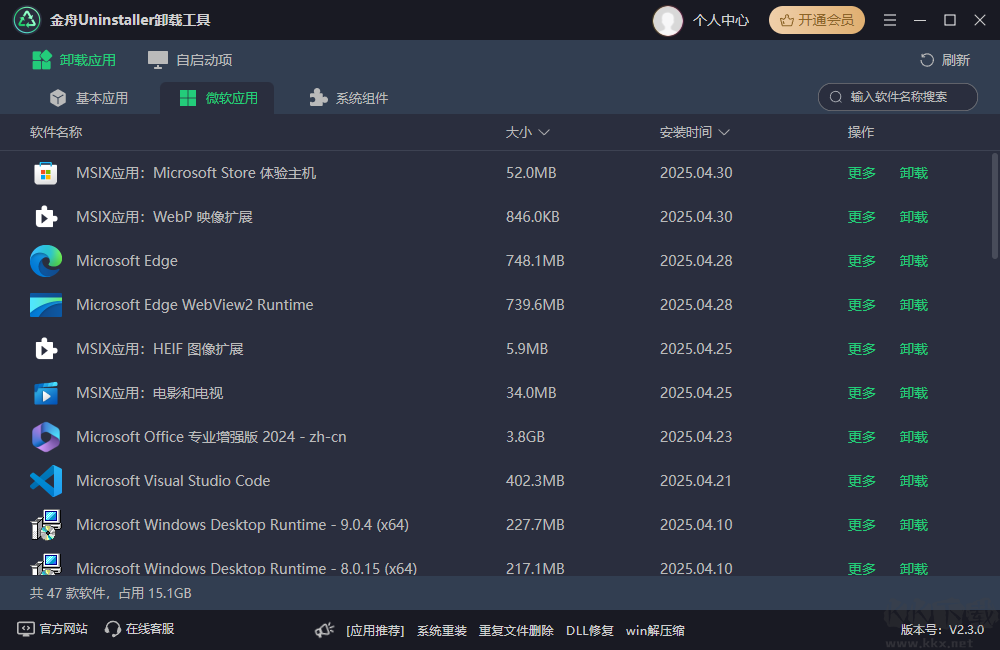
Task: Open the hamburger menu icon in title bar
Action: pos(890,20)
